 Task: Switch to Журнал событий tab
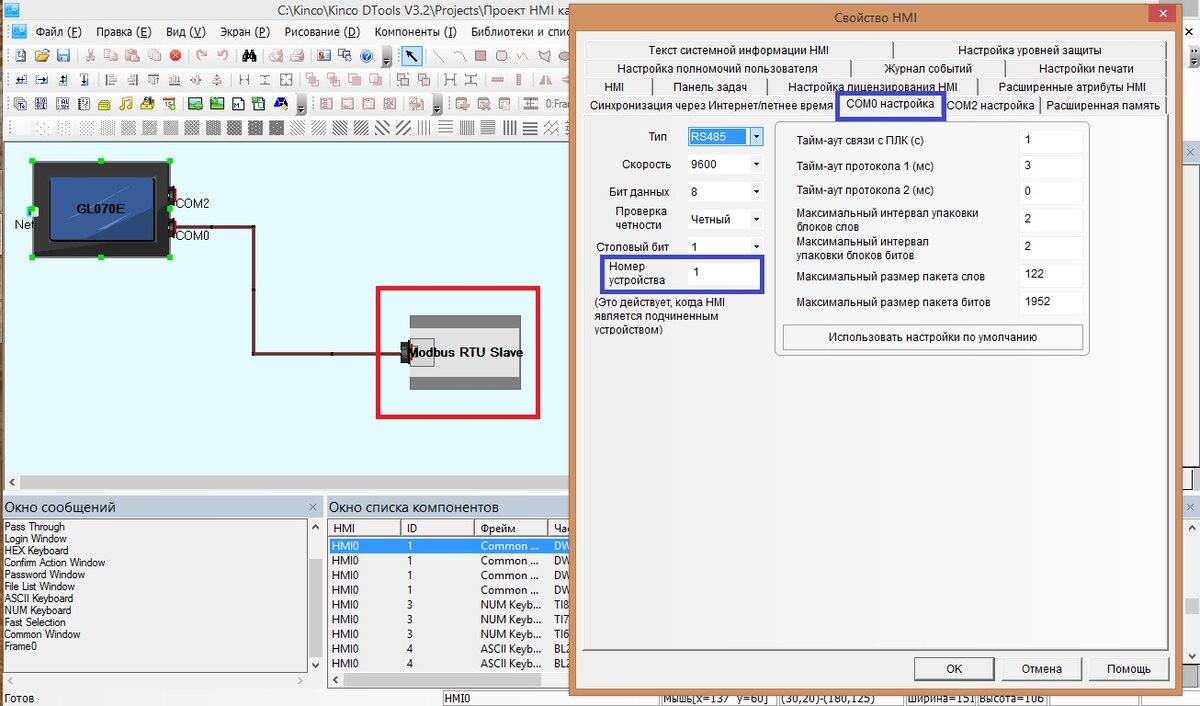927,68
